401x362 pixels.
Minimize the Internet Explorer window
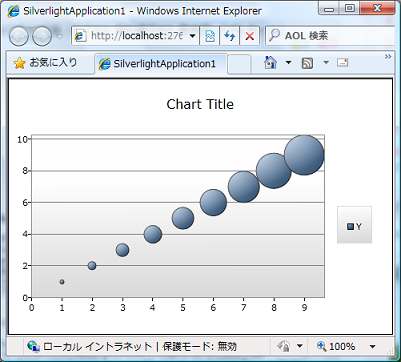point(329,9)
